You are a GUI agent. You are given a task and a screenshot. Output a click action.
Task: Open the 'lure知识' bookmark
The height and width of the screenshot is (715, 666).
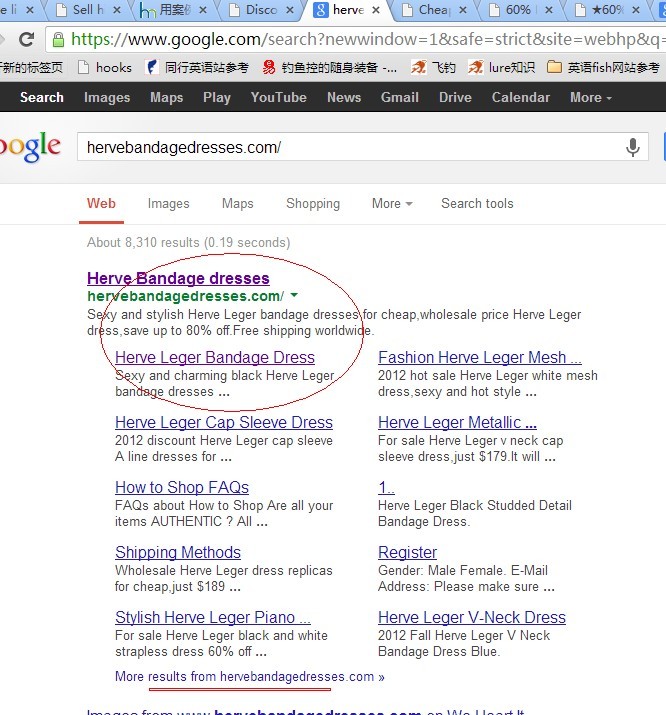[x=501, y=68]
